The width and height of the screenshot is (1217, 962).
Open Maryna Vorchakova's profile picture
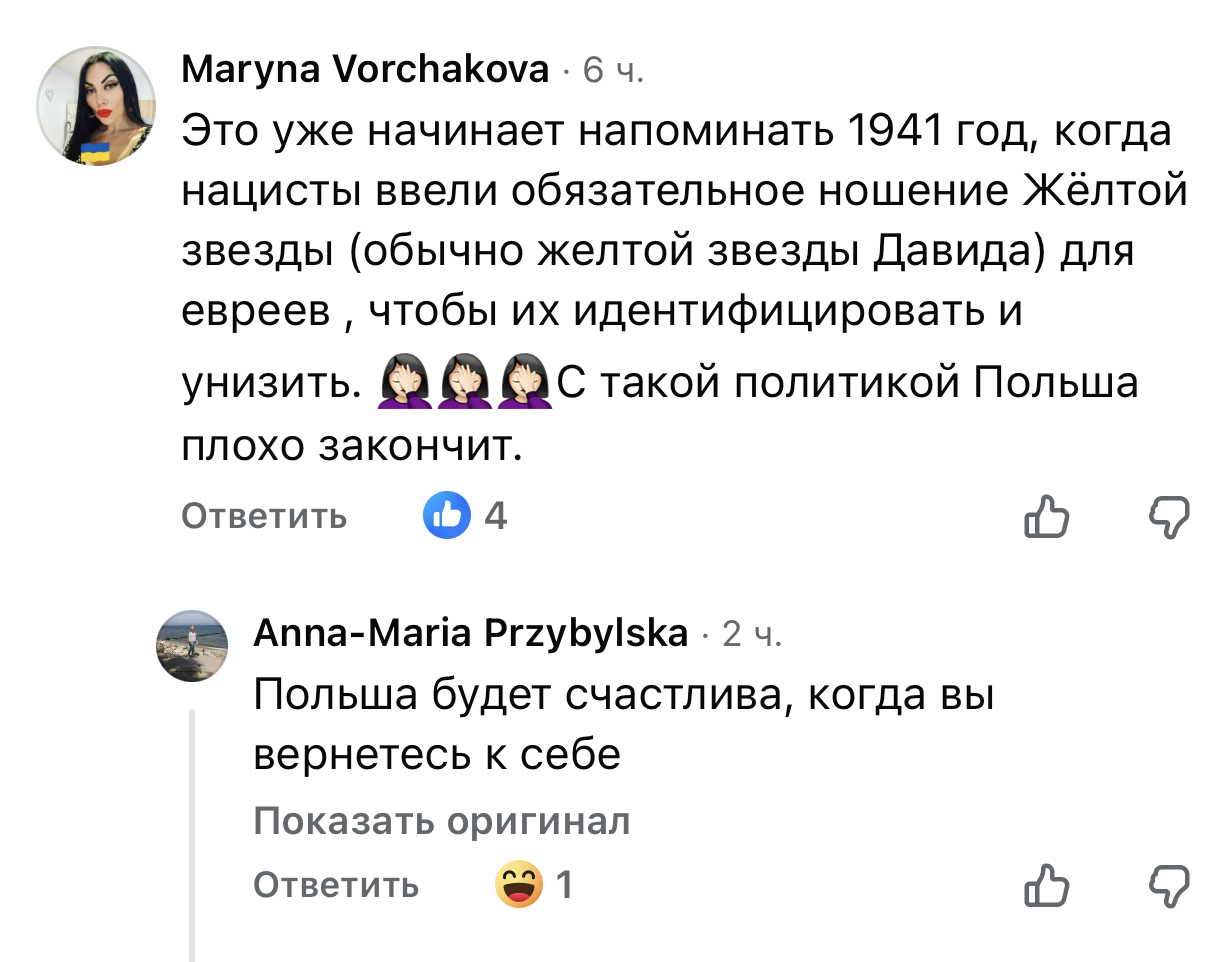(x=96, y=106)
